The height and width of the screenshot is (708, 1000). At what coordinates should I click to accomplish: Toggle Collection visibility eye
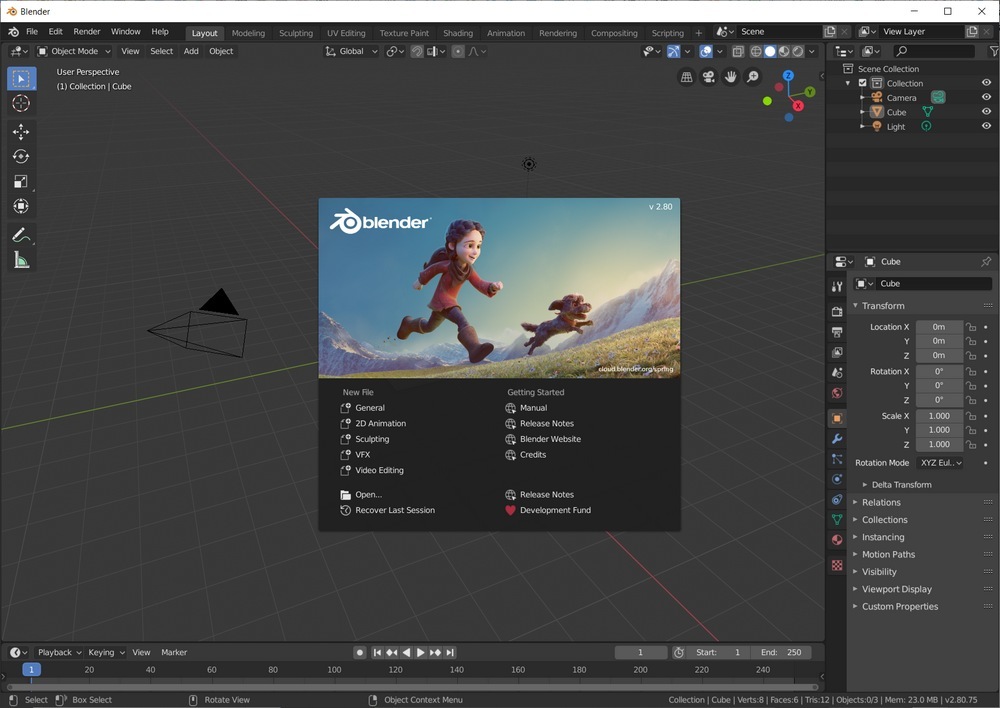986,83
